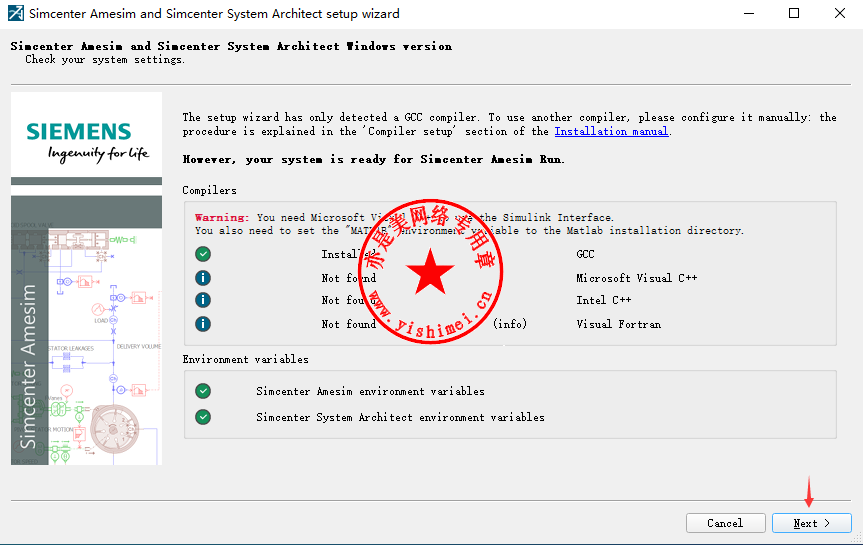Select the Intel C++ label
The height and width of the screenshot is (545, 863).
(604, 300)
